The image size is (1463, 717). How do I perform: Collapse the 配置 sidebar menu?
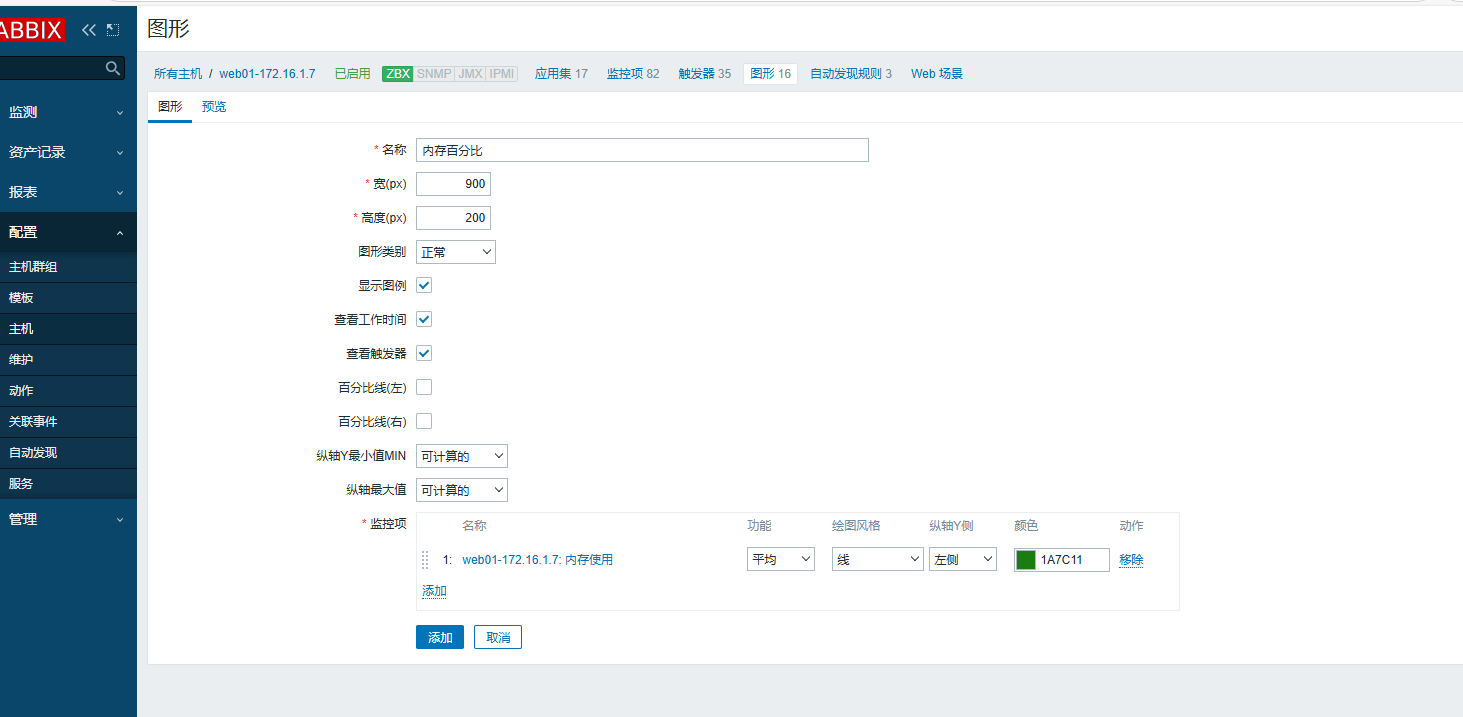pos(68,232)
